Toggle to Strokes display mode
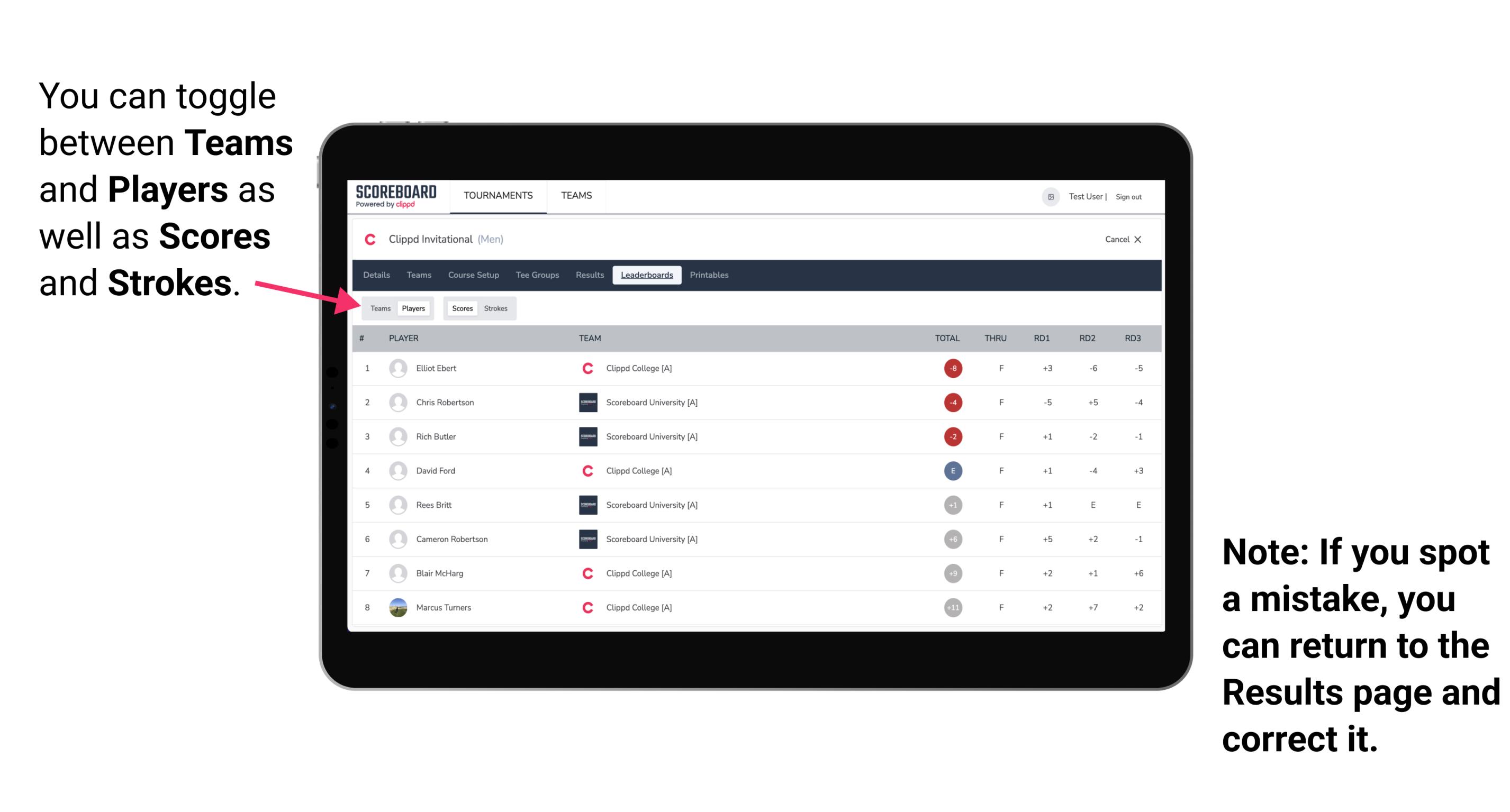This screenshot has height=812, width=1510. tap(497, 308)
